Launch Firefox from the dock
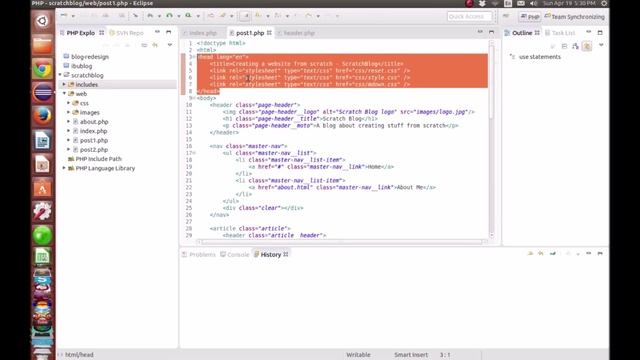This screenshot has width=640, height=360. [x=42, y=116]
